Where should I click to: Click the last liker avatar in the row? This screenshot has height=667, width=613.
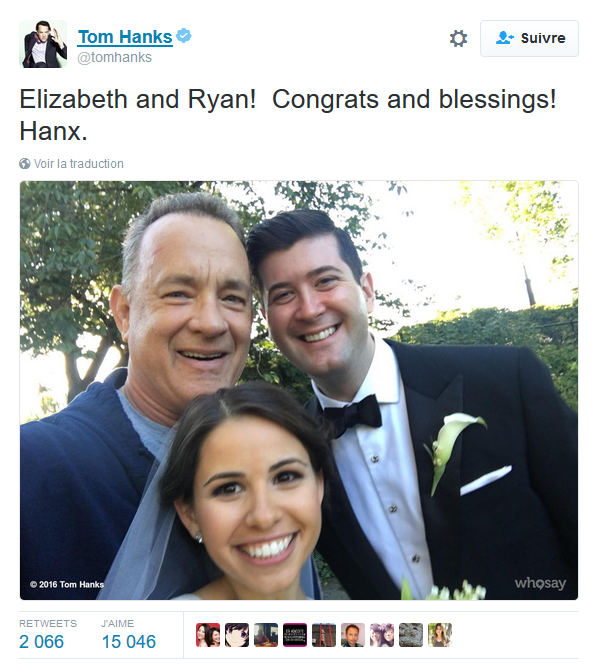coord(440,635)
